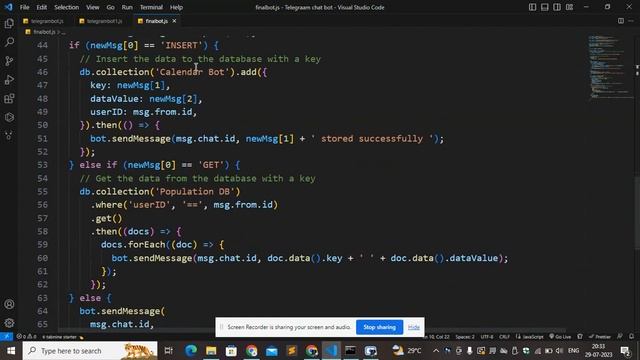Change the UTF-8 file encoding

[487, 337]
